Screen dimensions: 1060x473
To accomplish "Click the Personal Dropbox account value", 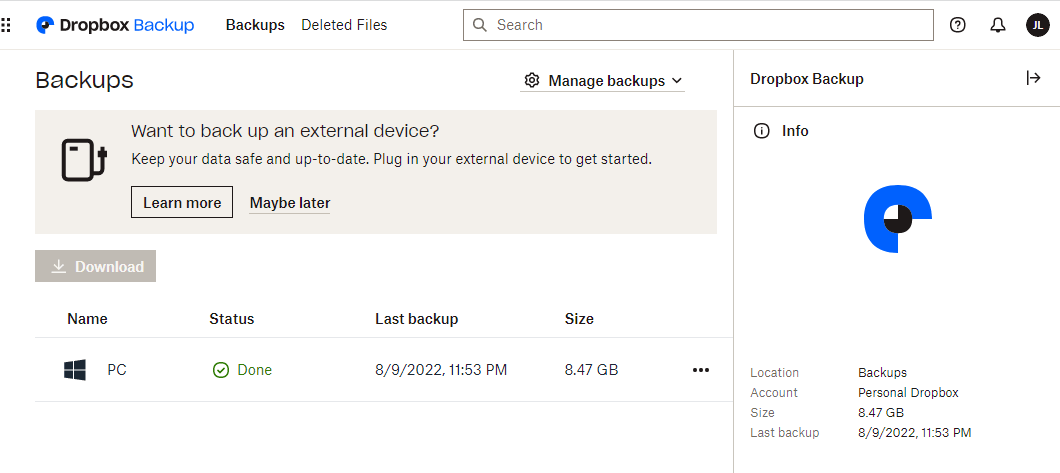I will click(908, 393).
